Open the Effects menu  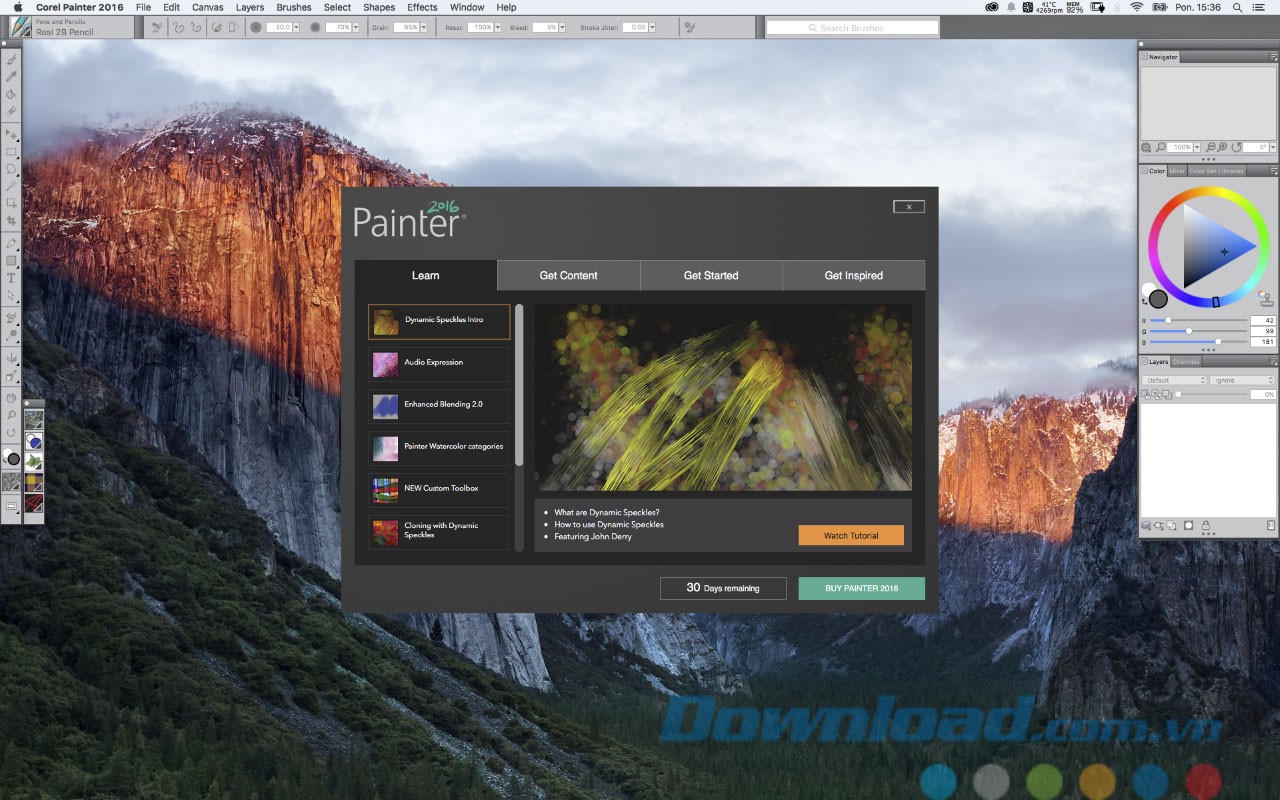(x=422, y=7)
